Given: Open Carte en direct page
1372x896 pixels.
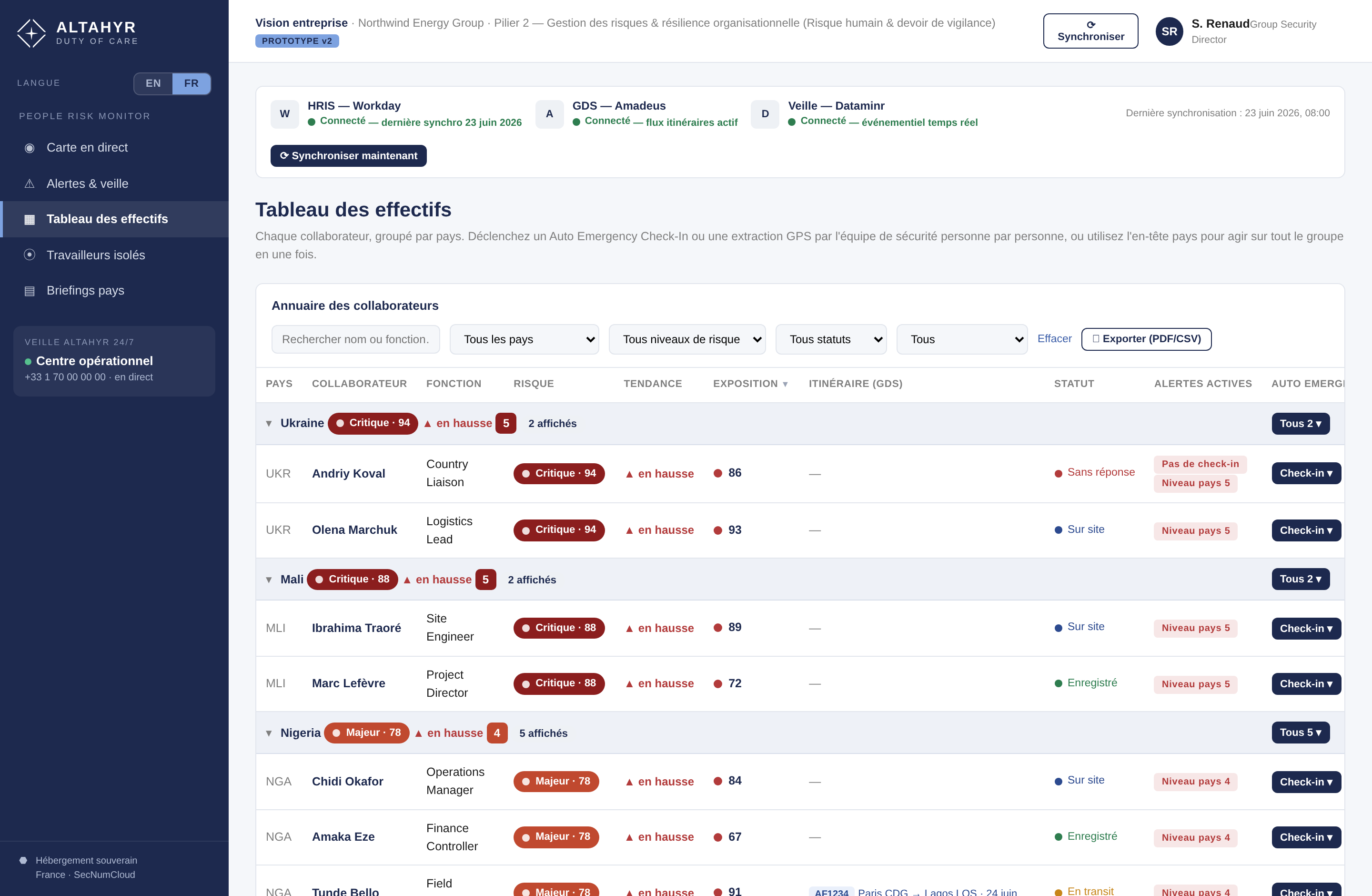Looking at the screenshot, I should pyautogui.click(x=114, y=148).
